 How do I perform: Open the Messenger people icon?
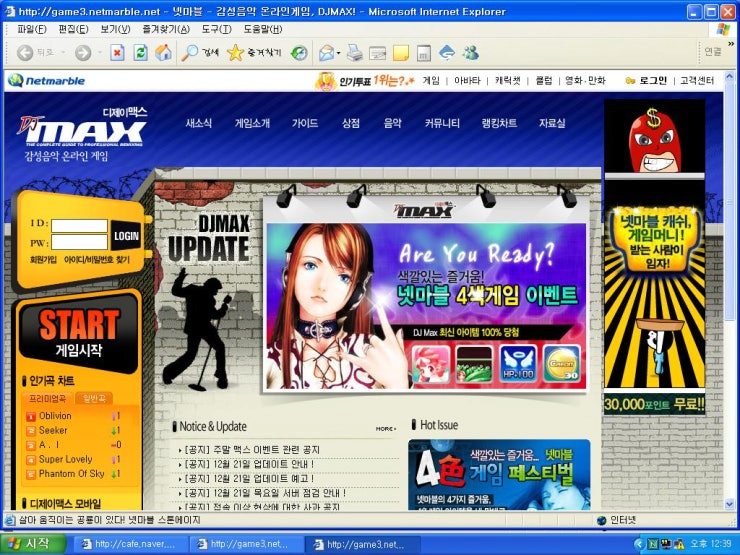point(471,52)
